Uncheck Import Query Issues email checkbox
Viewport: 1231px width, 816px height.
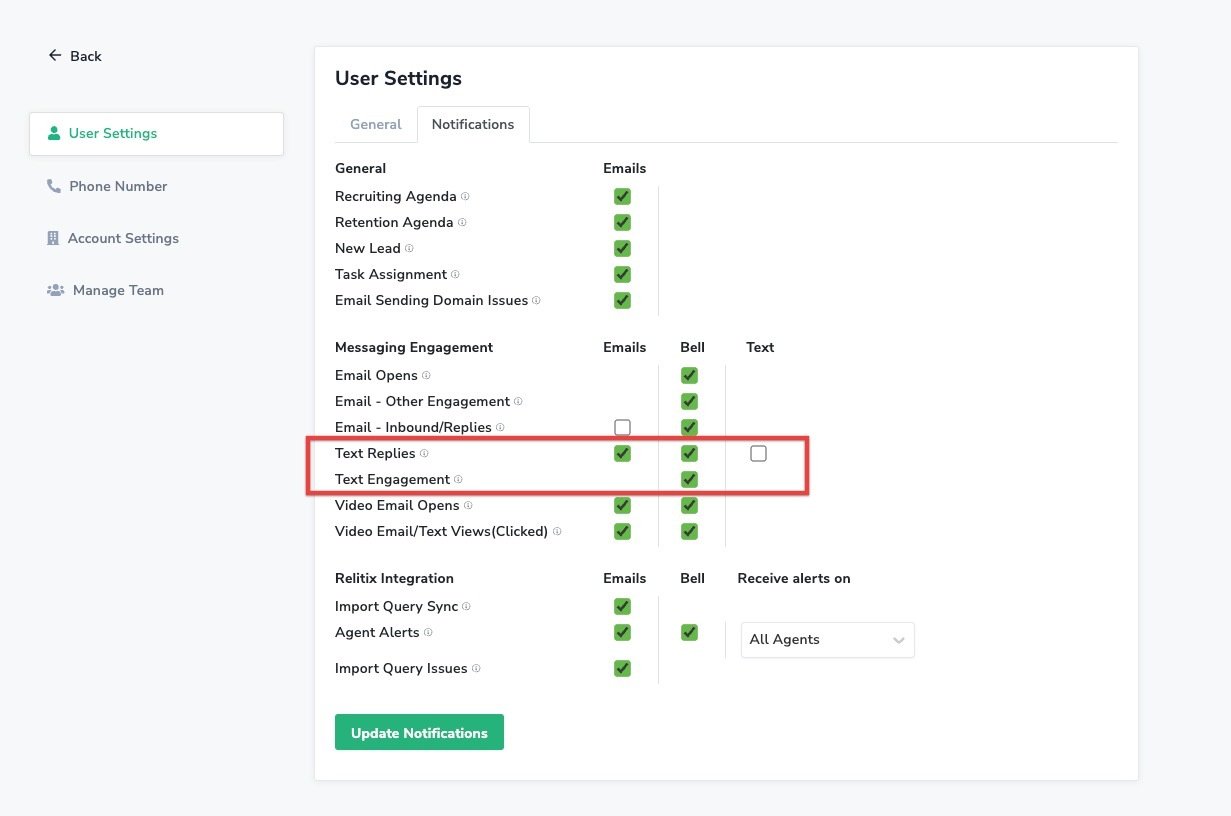(x=622, y=668)
